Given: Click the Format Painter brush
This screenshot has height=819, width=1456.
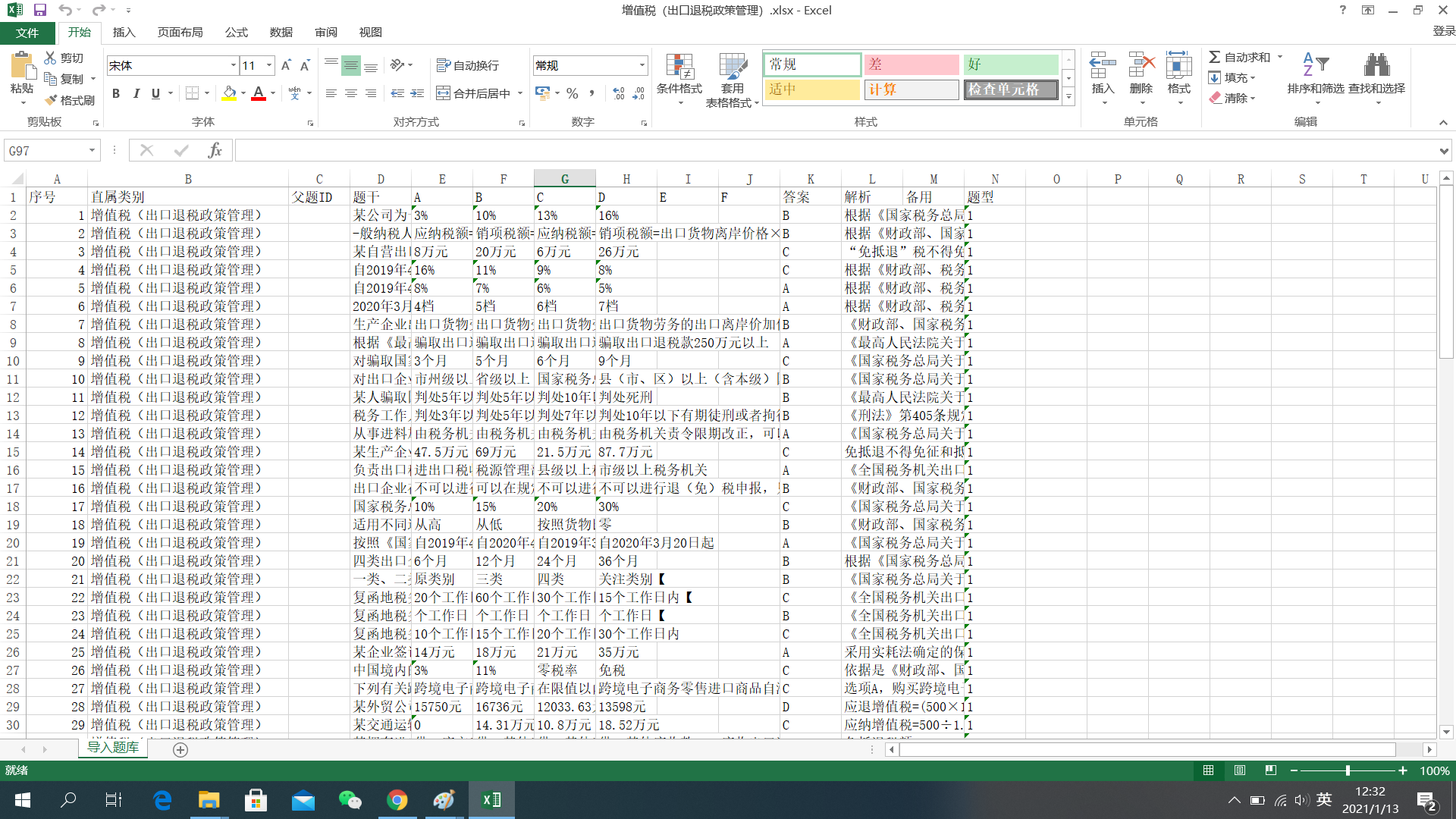Looking at the screenshot, I should pyautogui.click(x=69, y=100).
